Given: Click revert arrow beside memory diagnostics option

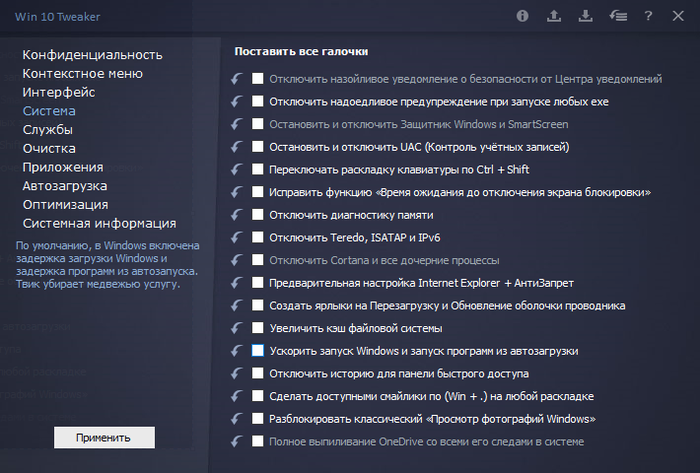Looking at the screenshot, I should (236, 215).
